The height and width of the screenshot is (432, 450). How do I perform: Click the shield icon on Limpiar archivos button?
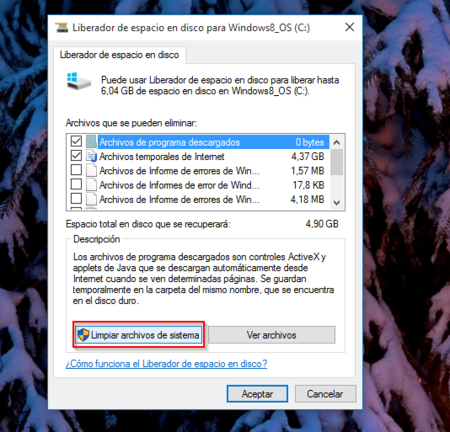click(83, 335)
